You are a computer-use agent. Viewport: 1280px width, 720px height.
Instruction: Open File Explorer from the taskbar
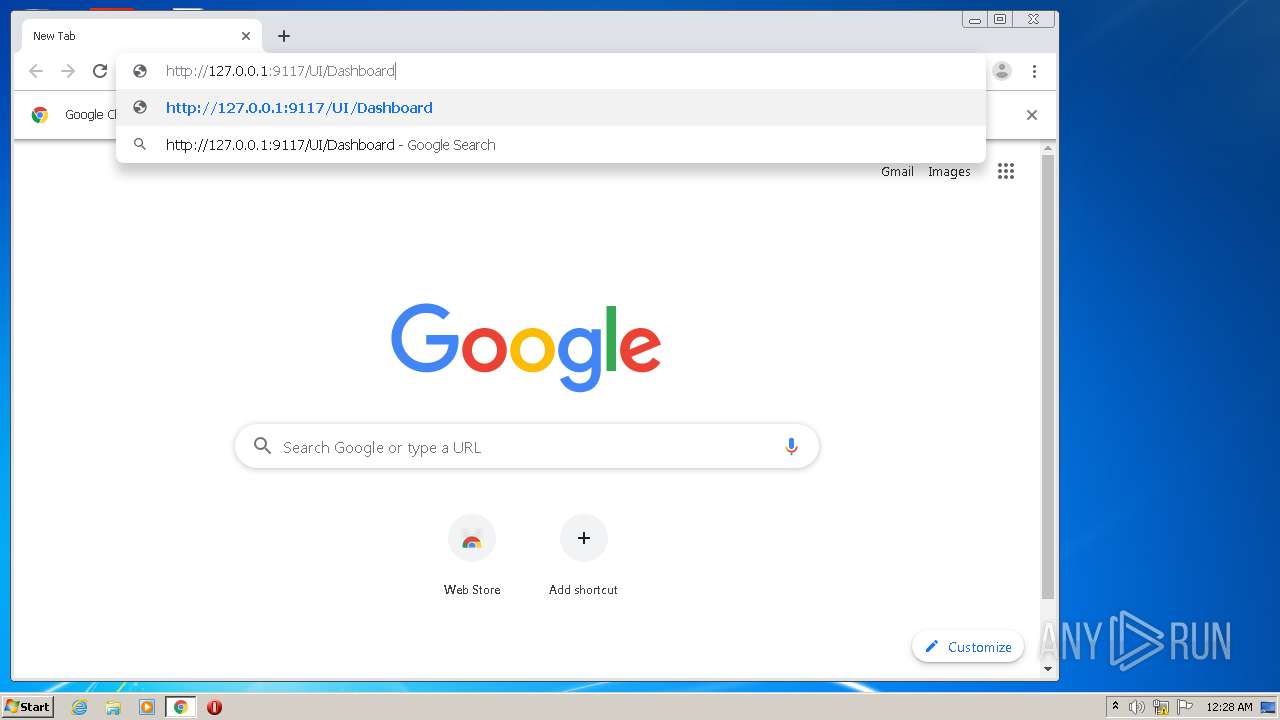point(113,707)
